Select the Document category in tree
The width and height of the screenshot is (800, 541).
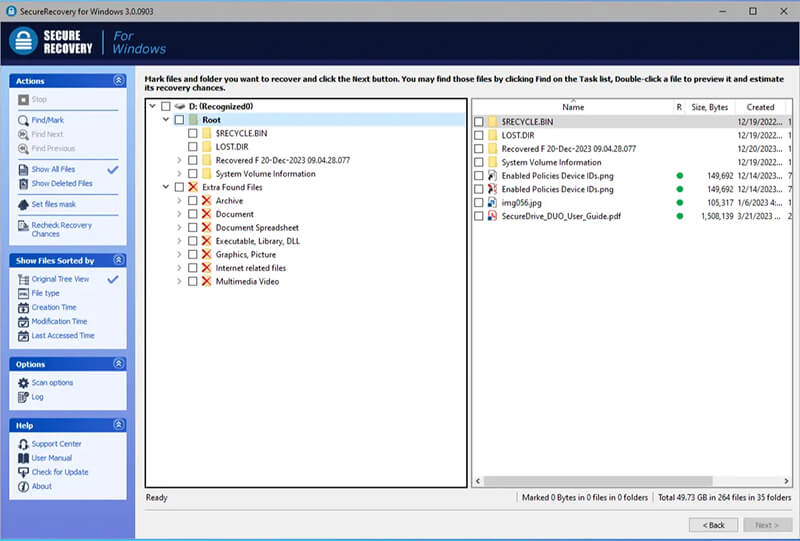tap(234, 214)
